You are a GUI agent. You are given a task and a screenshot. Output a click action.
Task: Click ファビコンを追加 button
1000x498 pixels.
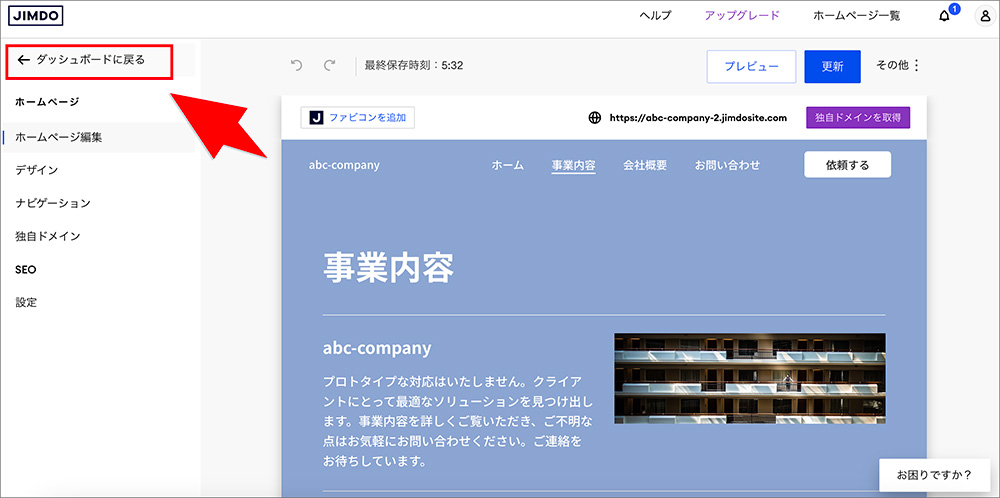point(358,118)
